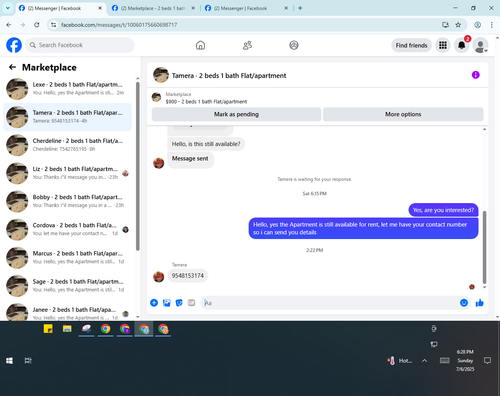Open the Cordova conversation

click(67, 230)
